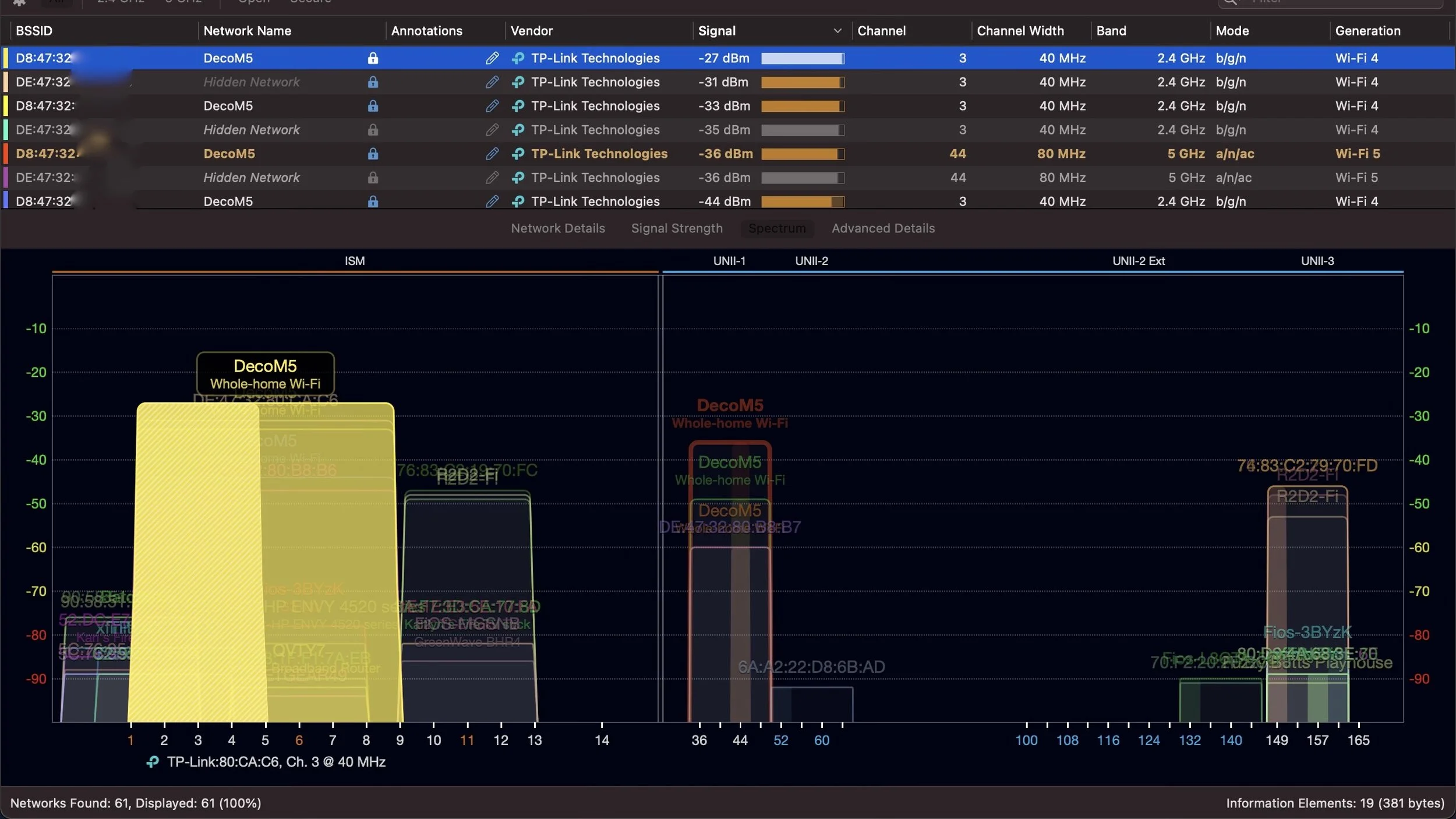
Task: Click the Channel Width column header
Action: point(1020,31)
